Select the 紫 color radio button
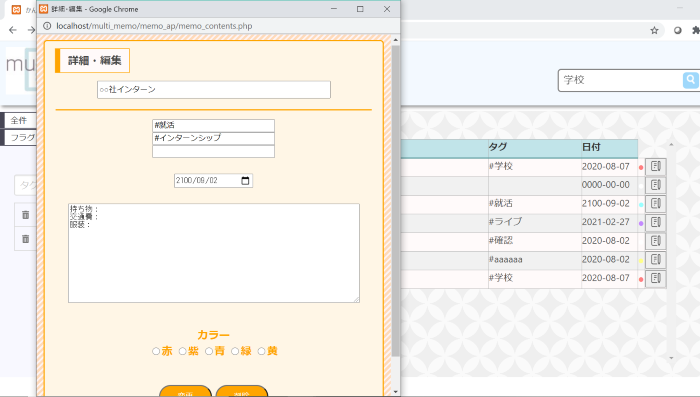 tap(182, 351)
